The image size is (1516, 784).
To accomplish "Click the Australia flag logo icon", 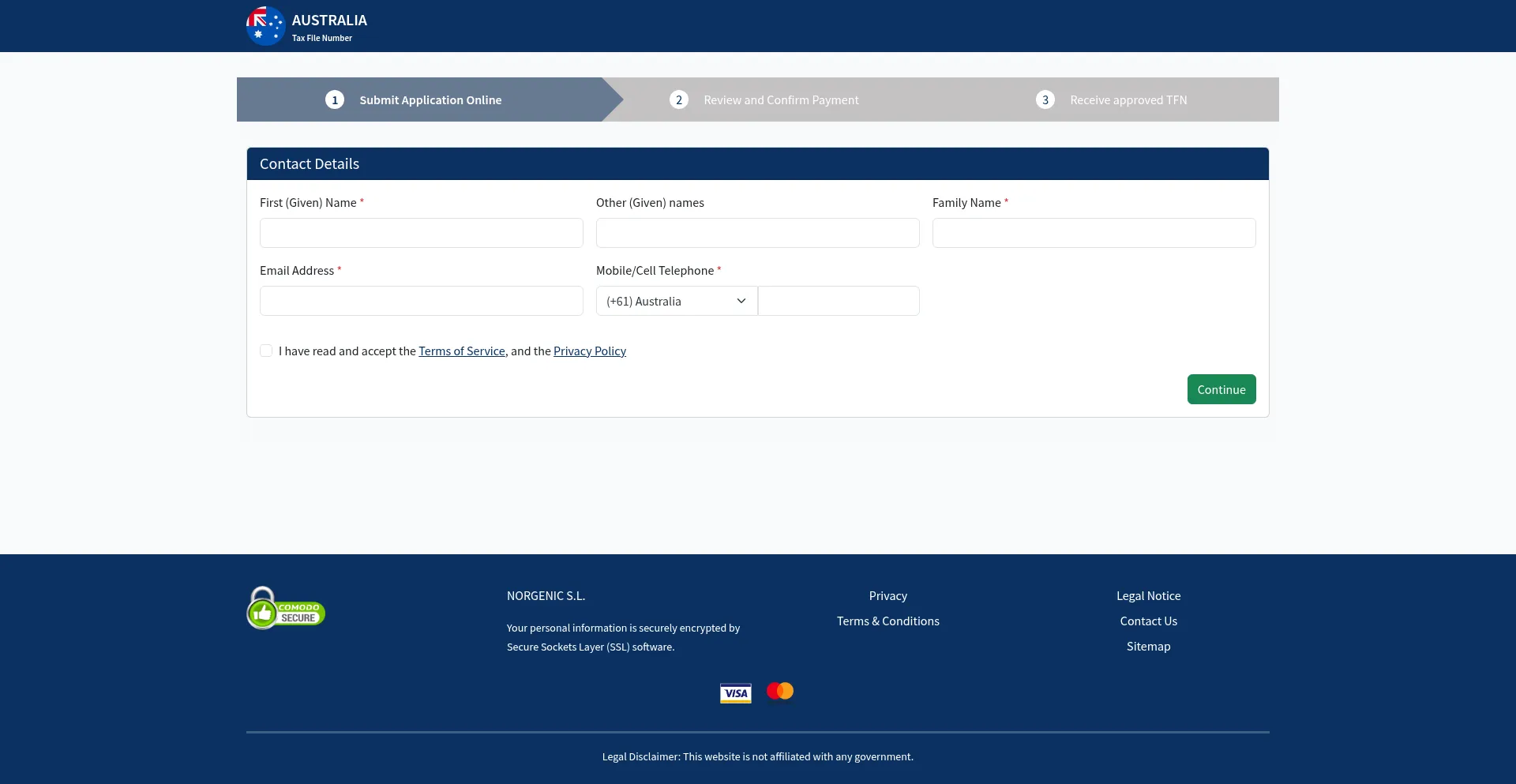I will (x=265, y=26).
